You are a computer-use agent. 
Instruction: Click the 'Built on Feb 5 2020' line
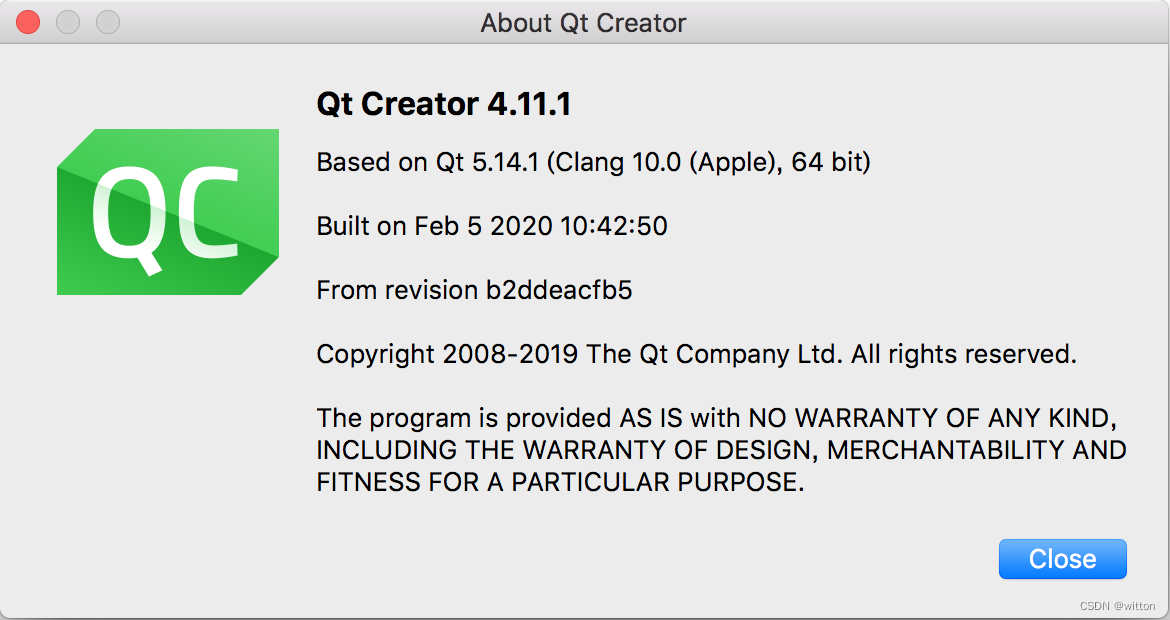434,226
